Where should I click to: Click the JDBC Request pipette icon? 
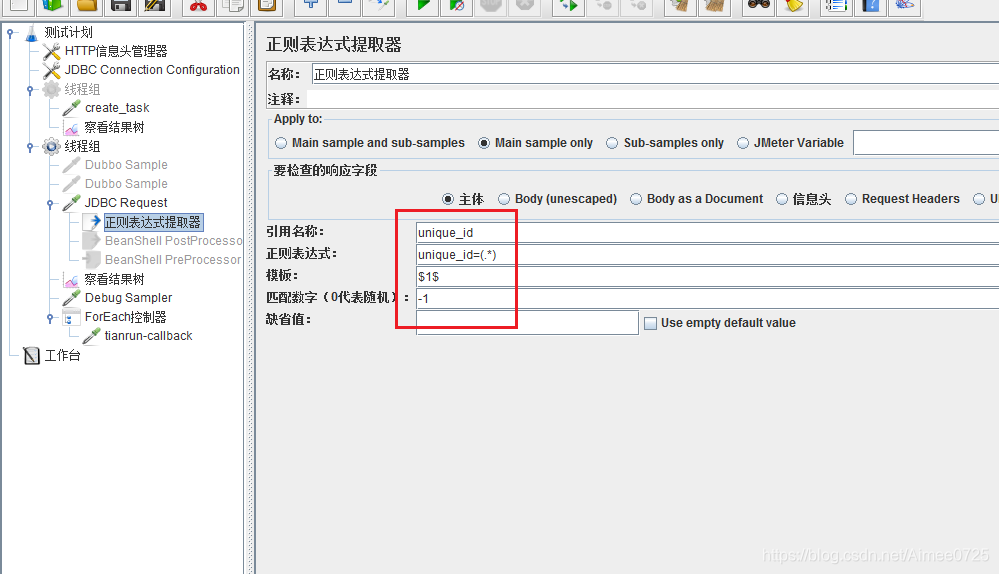pos(71,203)
